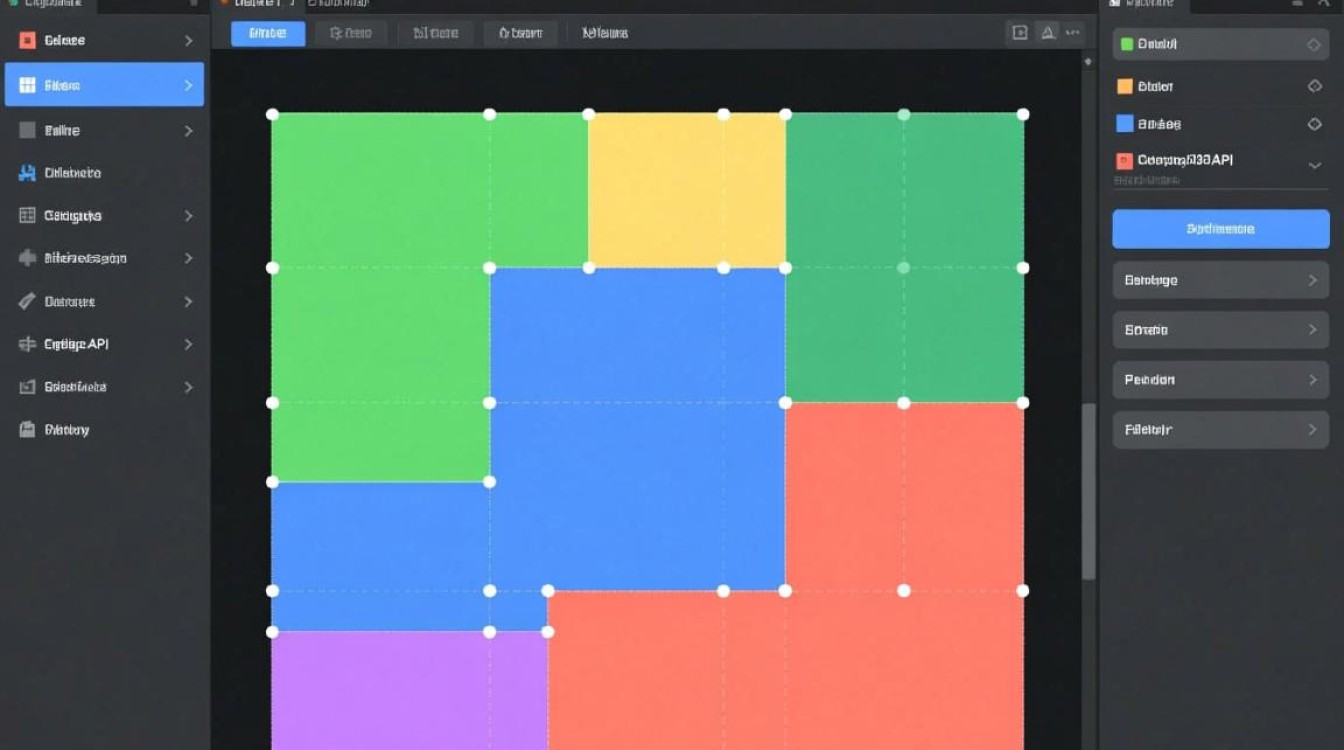1344x750 pixels.
Task: Click the yellow rectangle on the canvas
Action: coord(686,190)
